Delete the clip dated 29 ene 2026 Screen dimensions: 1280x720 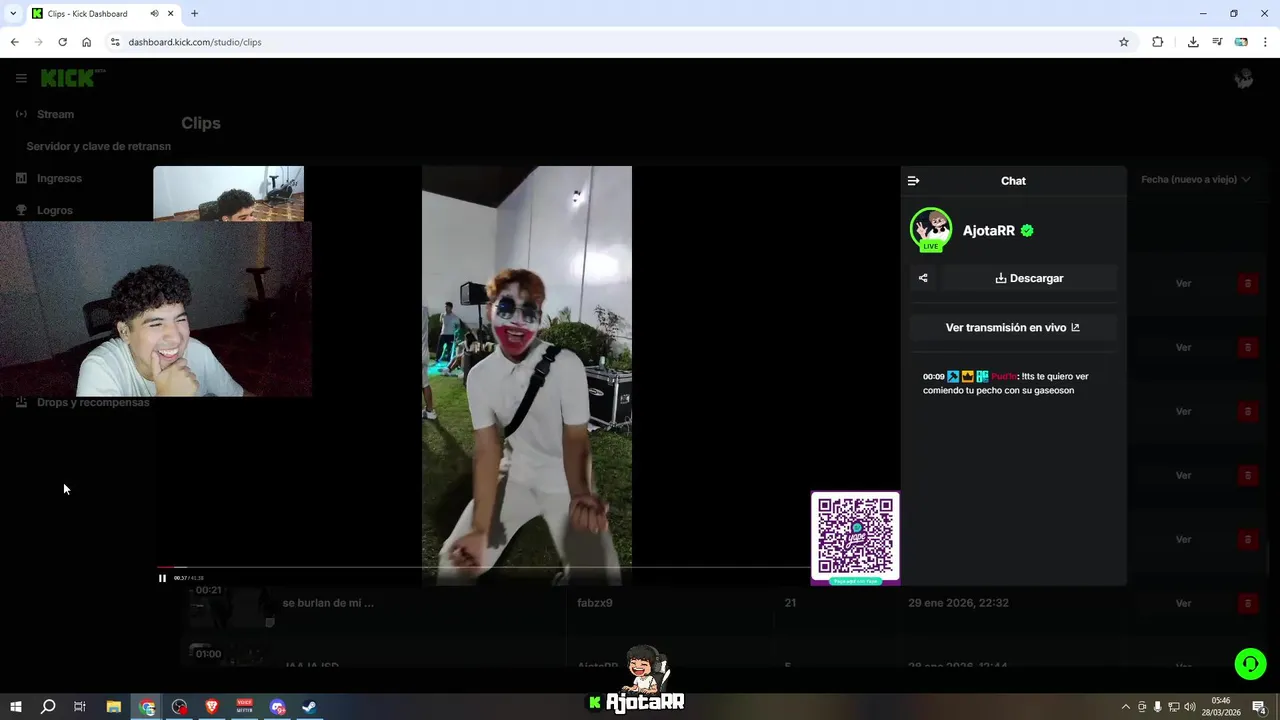[x=1247, y=603]
